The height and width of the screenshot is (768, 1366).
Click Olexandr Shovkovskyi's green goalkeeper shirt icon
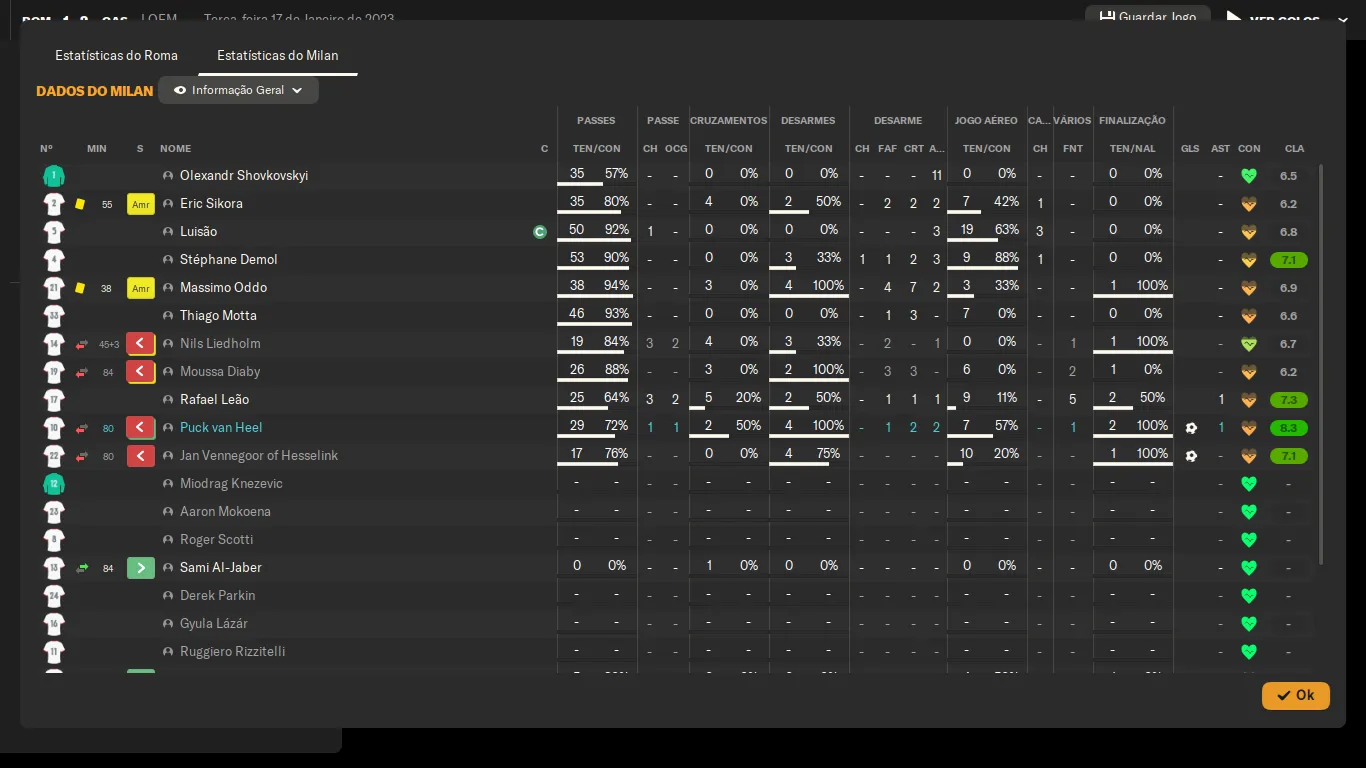pyautogui.click(x=54, y=176)
